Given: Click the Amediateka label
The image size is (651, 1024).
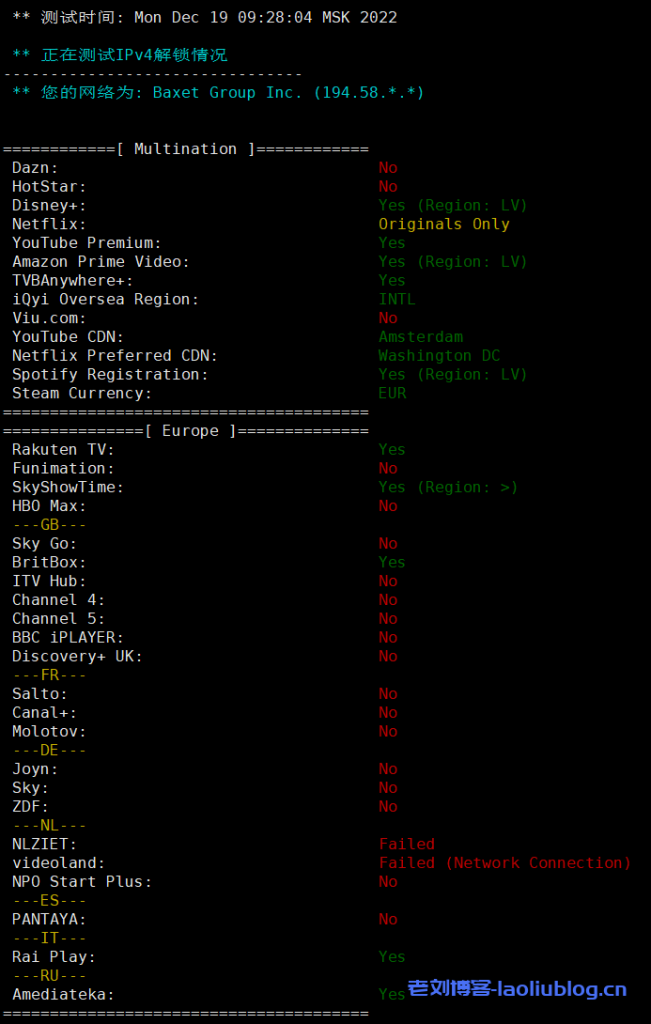Looking at the screenshot, I should [x=63, y=995].
